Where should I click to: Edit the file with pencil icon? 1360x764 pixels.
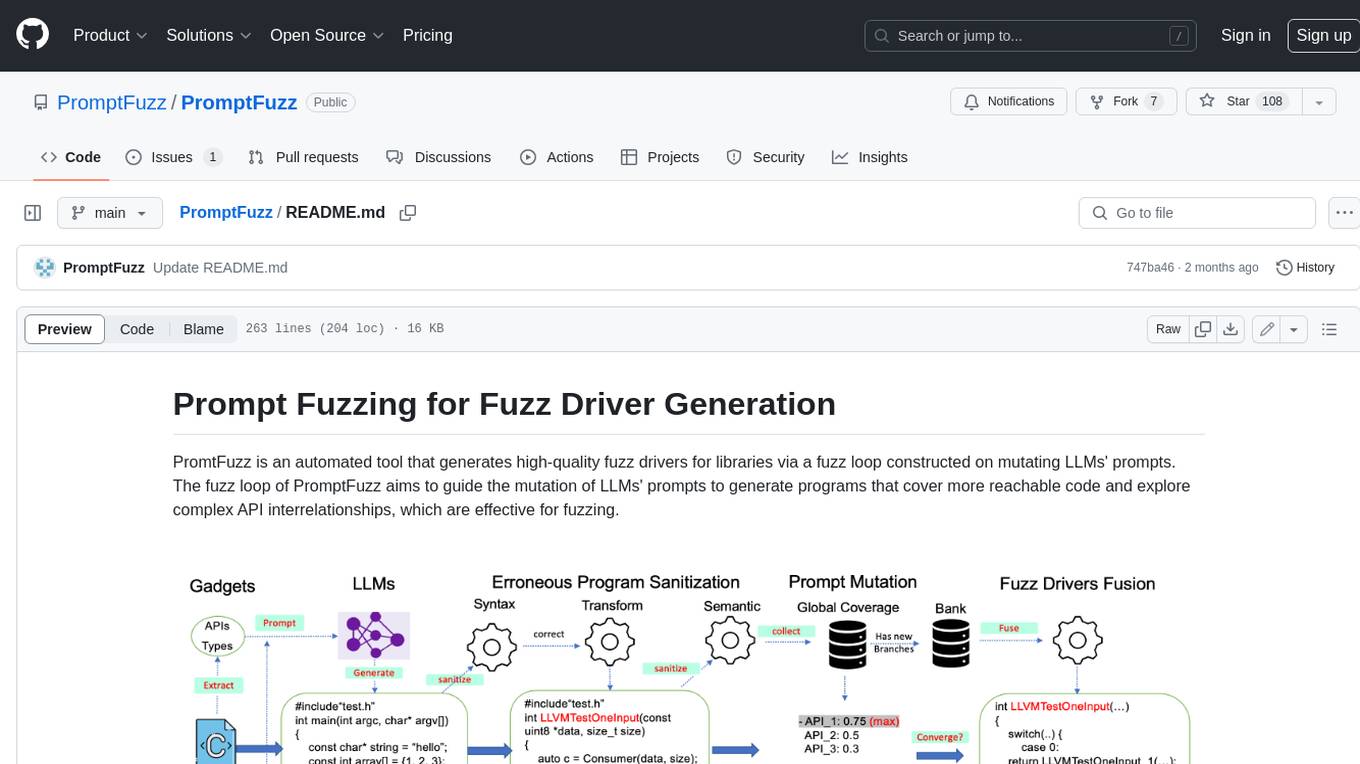[x=1267, y=329]
